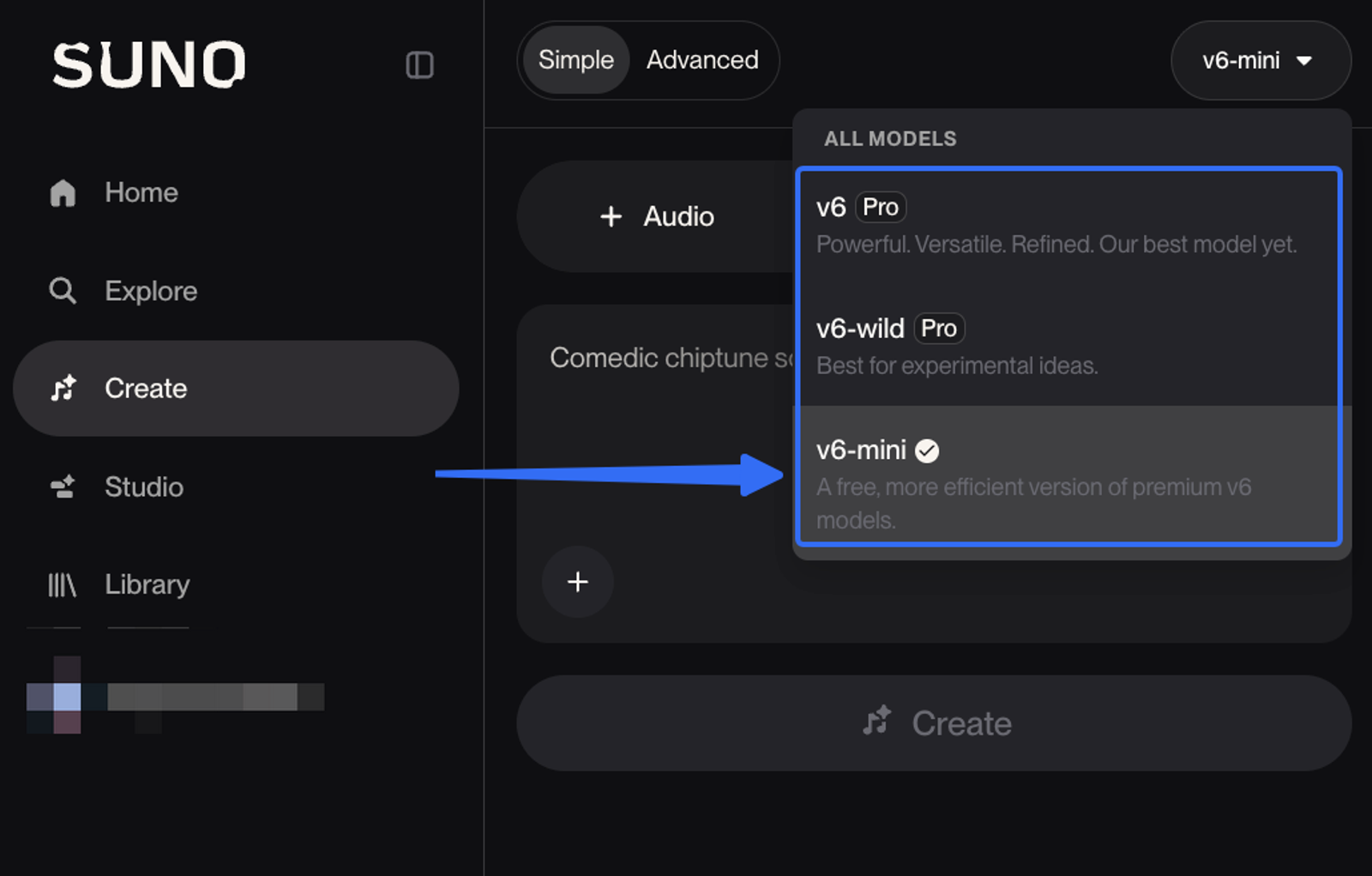This screenshot has height=876, width=1372.
Task: Click the blurred user profile
Action: click(x=176, y=696)
